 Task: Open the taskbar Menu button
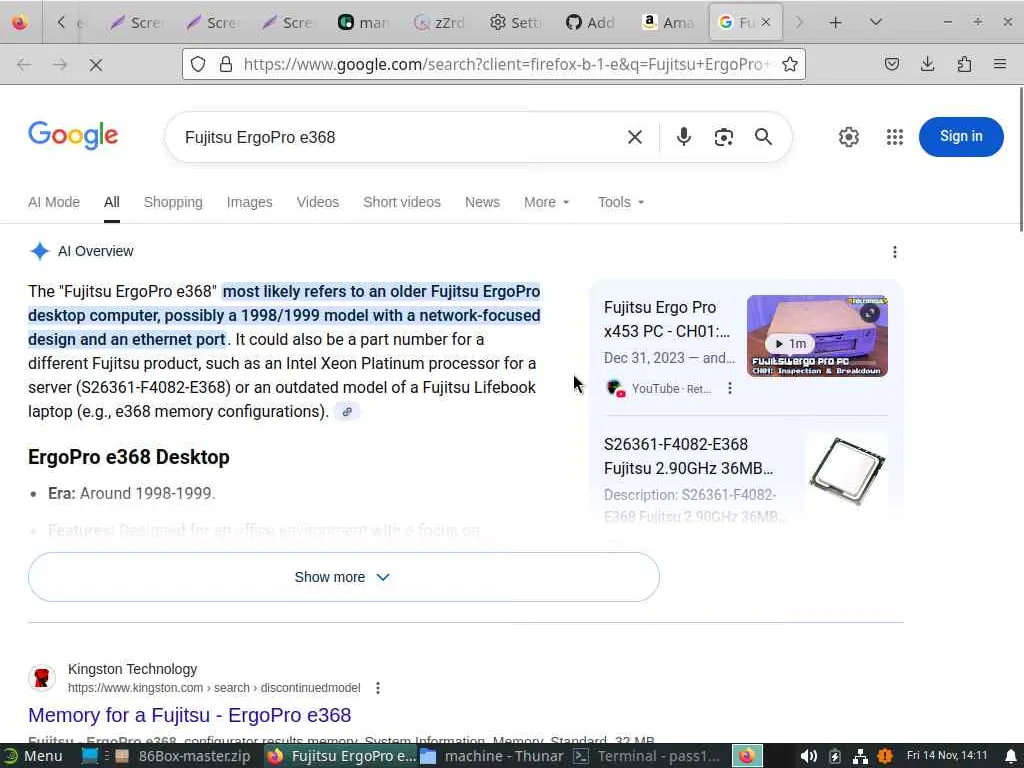(33, 756)
